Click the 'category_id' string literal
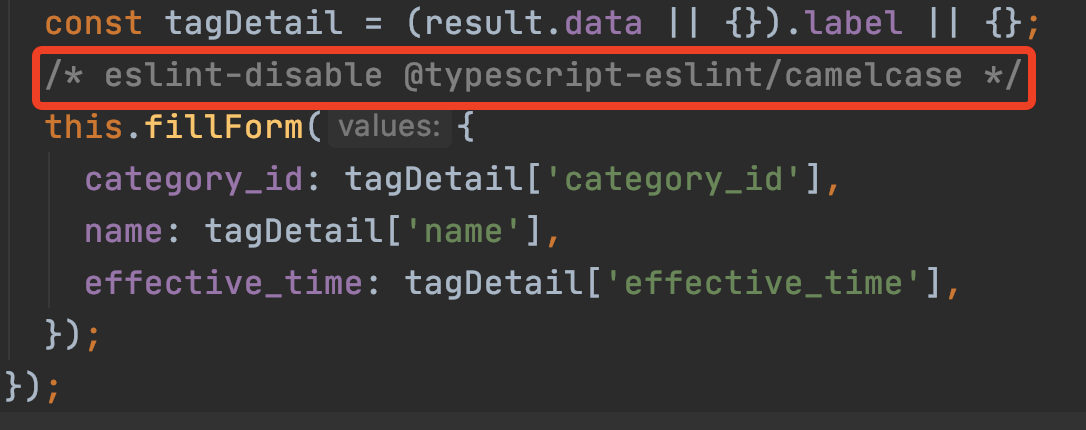The height and width of the screenshot is (430, 1086). [669, 179]
